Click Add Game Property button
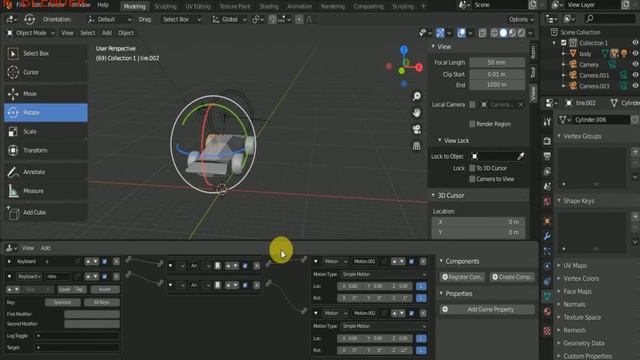Viewport: 640px width, 360px height. [487, 309]
